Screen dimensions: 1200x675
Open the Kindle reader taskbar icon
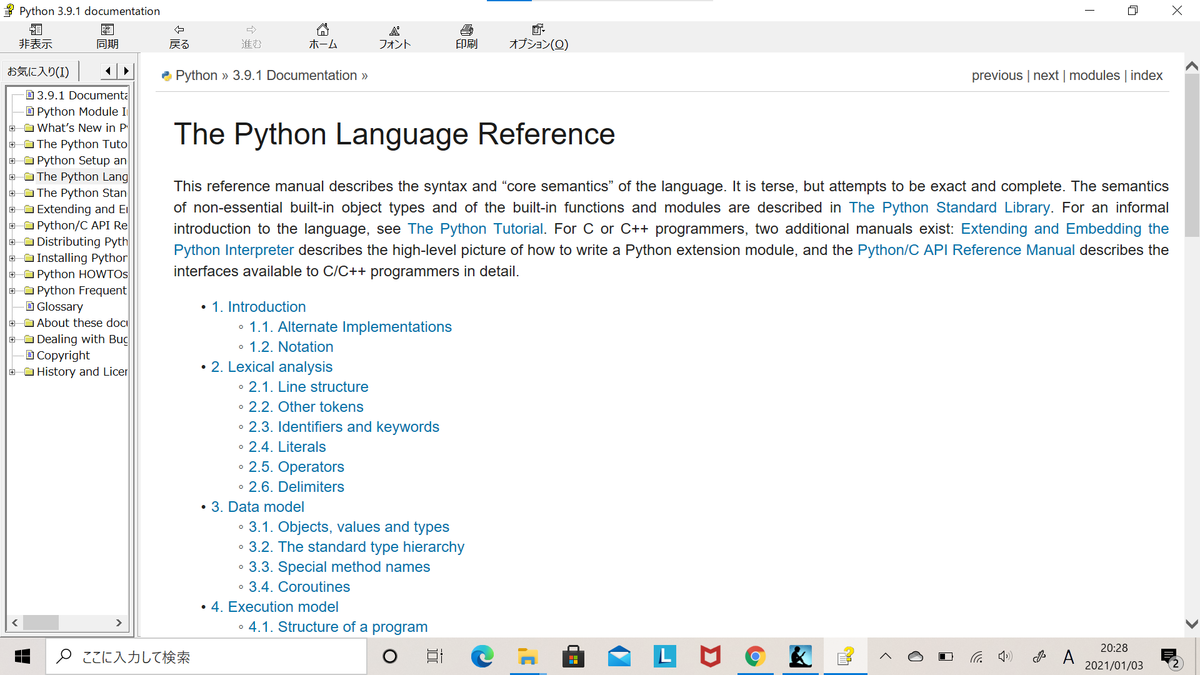(801, 656)
